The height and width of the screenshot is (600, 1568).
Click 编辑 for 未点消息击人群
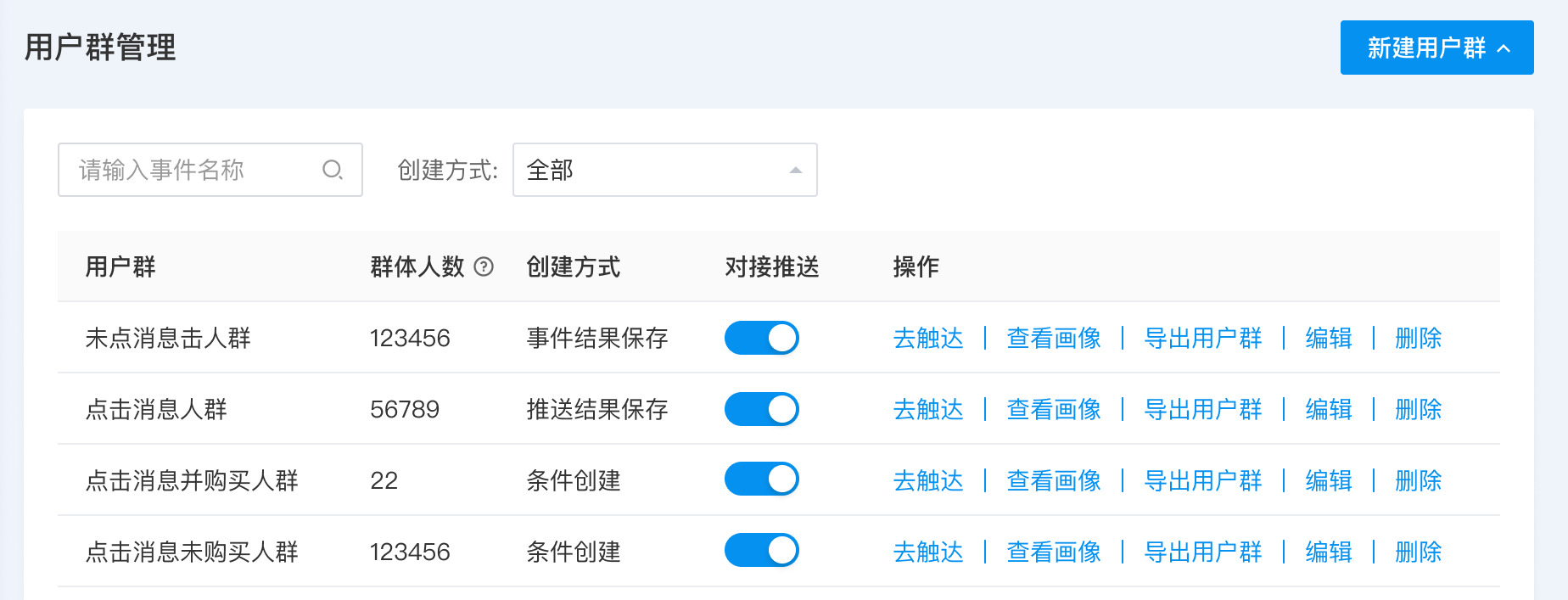click(1329, 338)
